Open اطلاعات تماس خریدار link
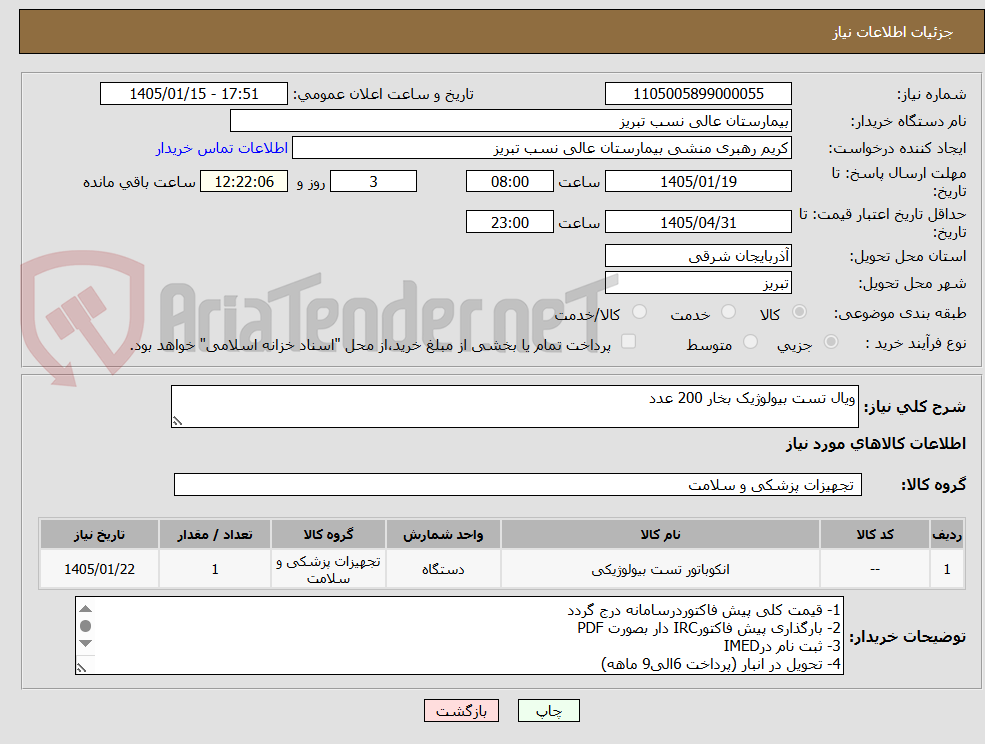985x744 pixels. 222,148
